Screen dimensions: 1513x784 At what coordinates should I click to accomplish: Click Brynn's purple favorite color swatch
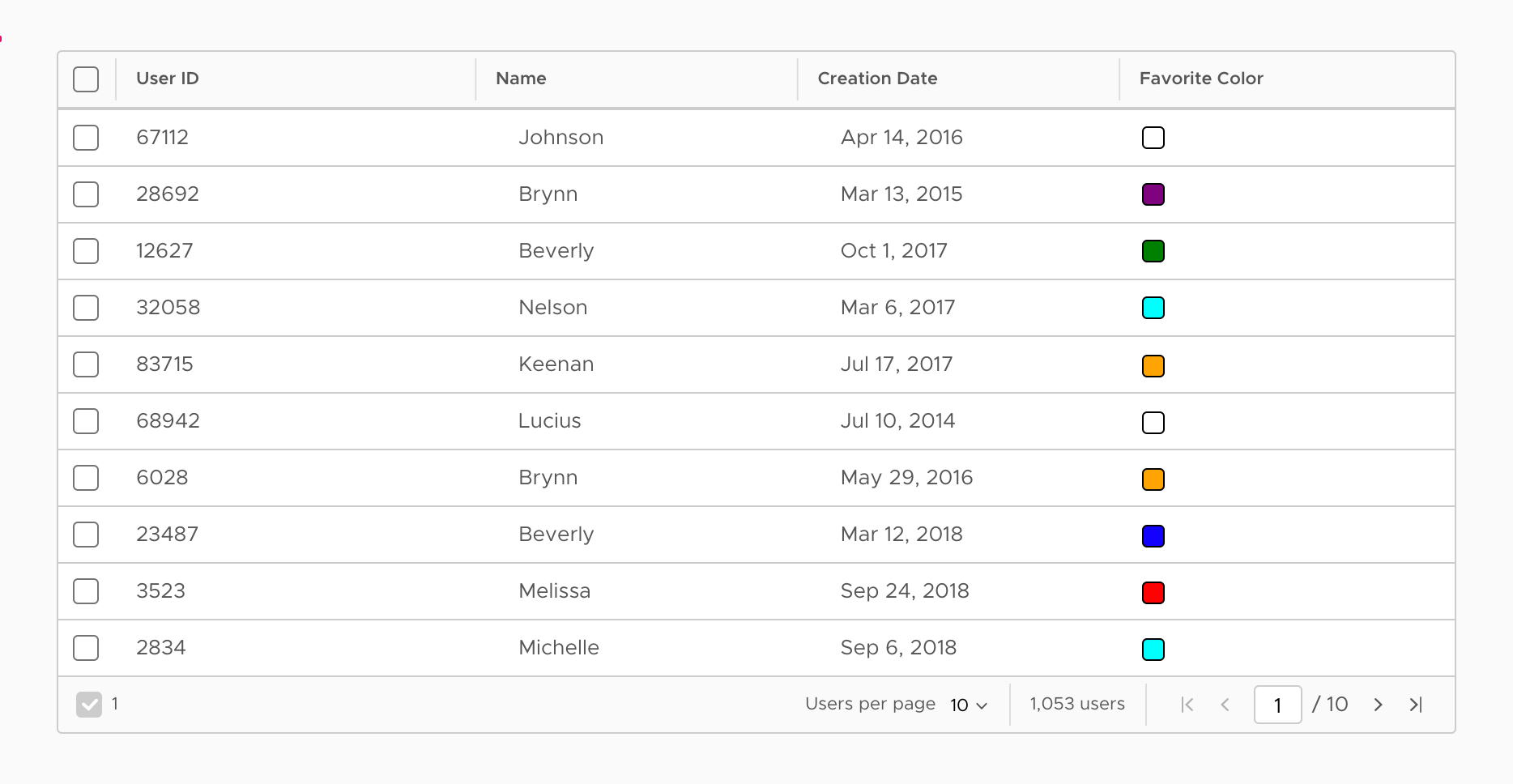[x=1153, y=194]
